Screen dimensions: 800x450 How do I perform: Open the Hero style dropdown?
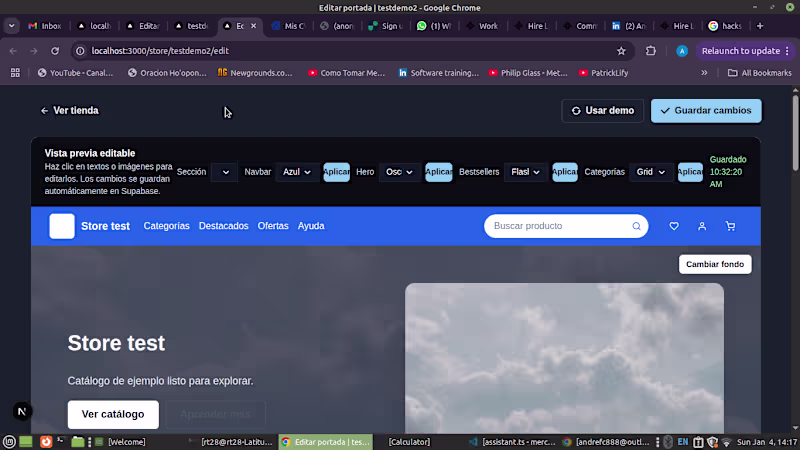(x=399, y=172)
